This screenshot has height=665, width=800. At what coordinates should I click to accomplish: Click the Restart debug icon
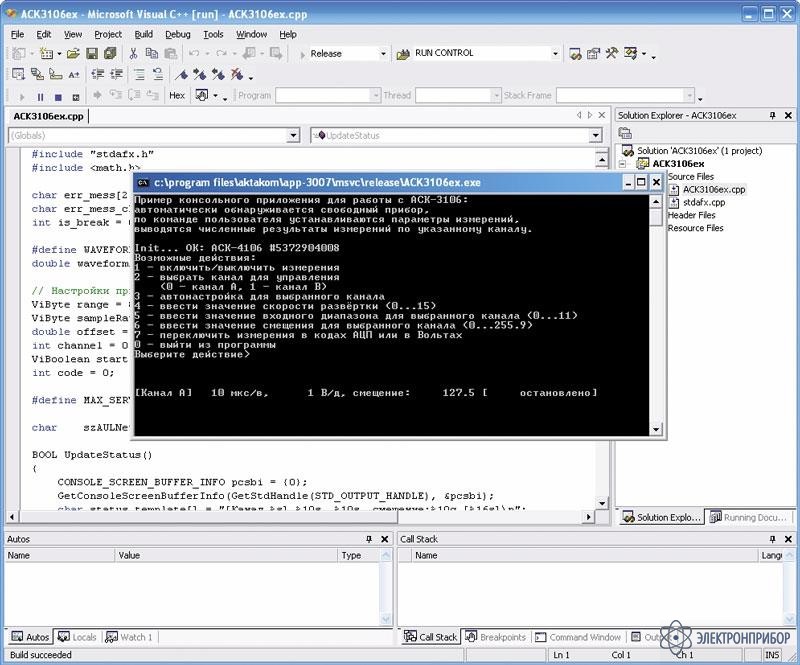76,96
